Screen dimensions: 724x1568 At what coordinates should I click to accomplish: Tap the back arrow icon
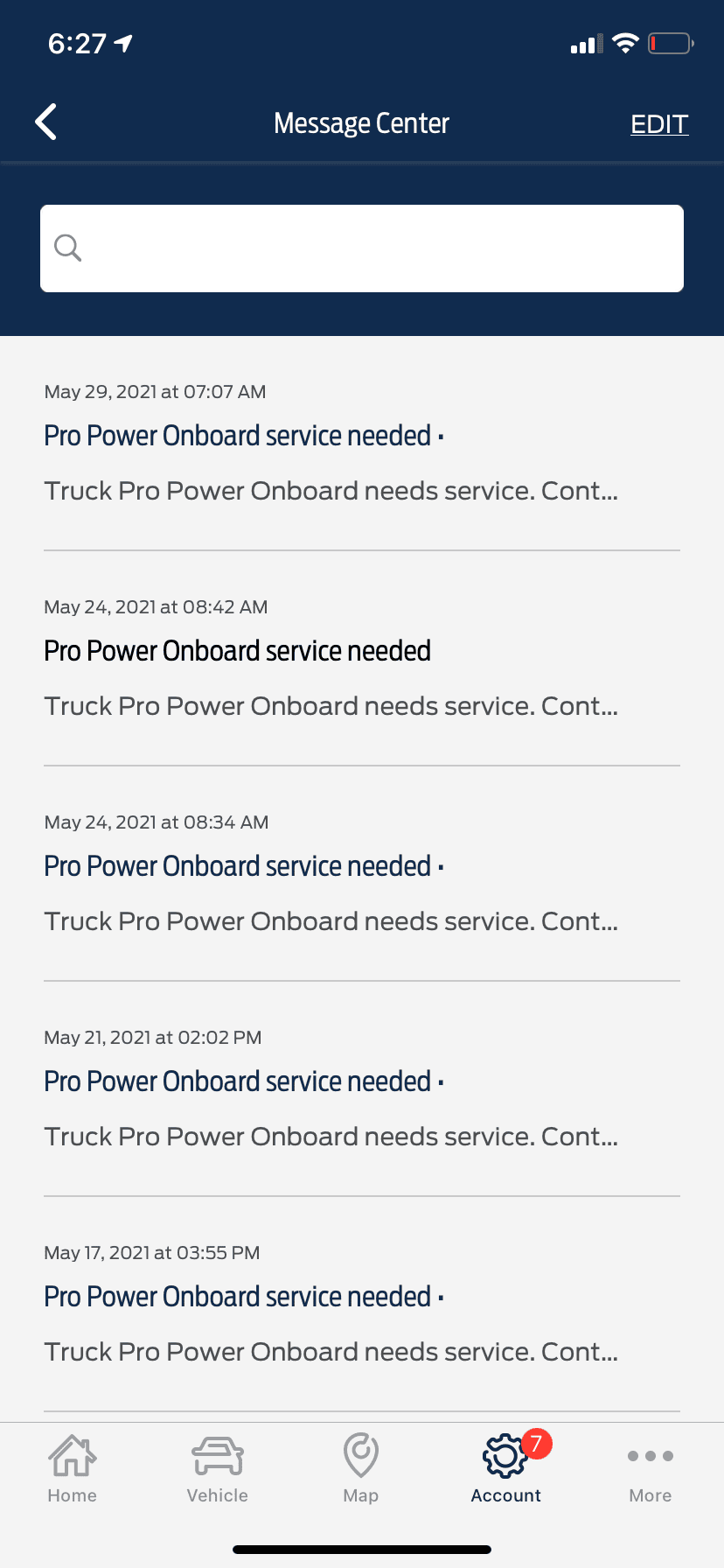click(46, 122)
